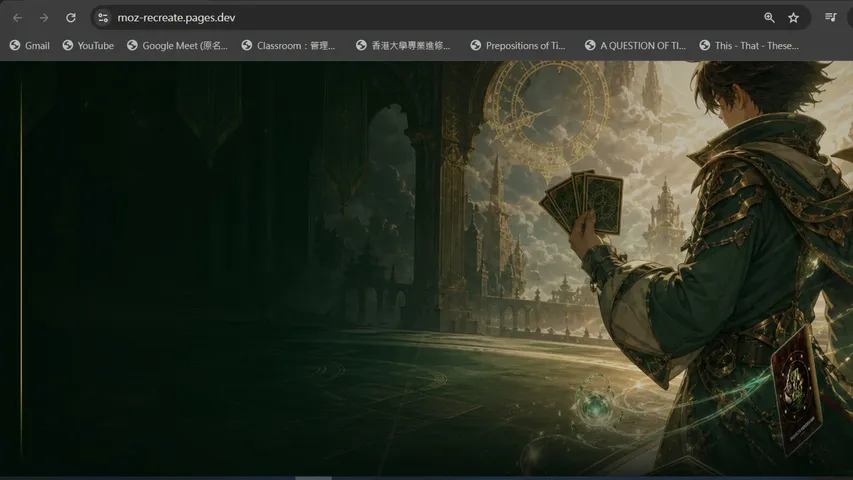Open the A QUESTION OF TI... bookmark

click(x=635, y=46)
